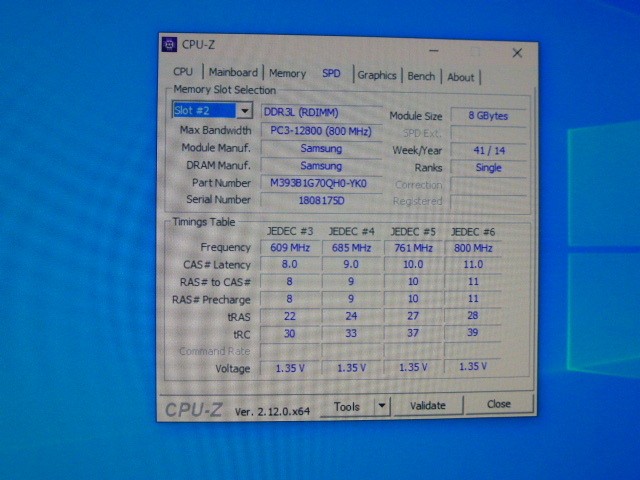Switch to the Mainboard tab

pyautogui.click(x=233, y=73)
